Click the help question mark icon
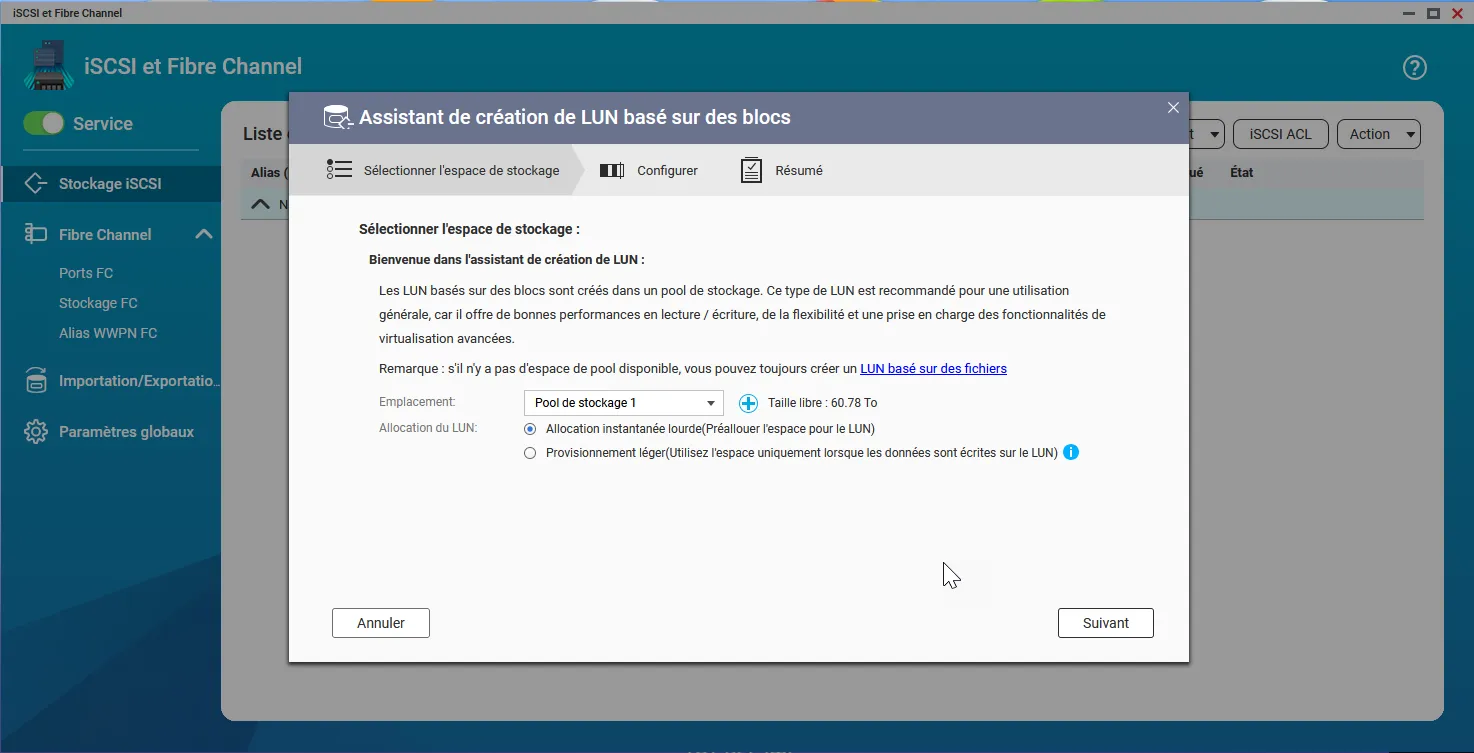The height and width of the screenshot is (753, 1474). [1414, 68]
